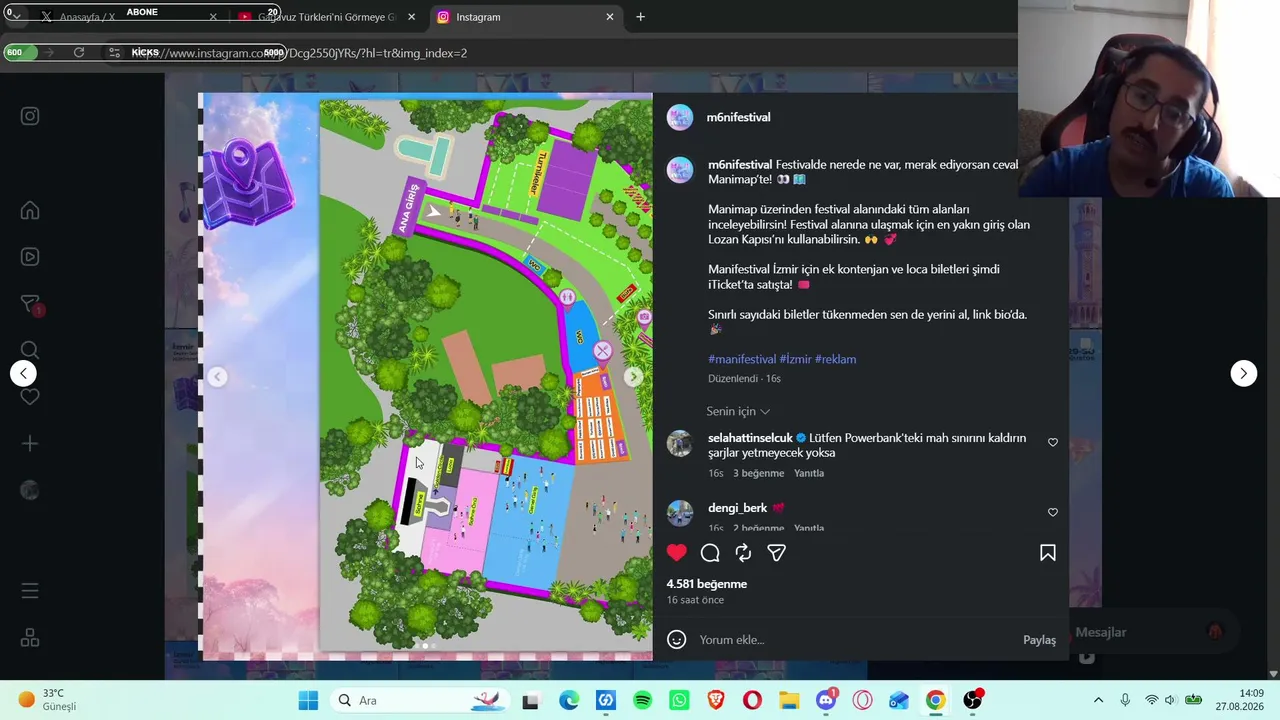1280x720 pixels.
Task: Open profile avatar in left sidebar
Action: point(30,490)
